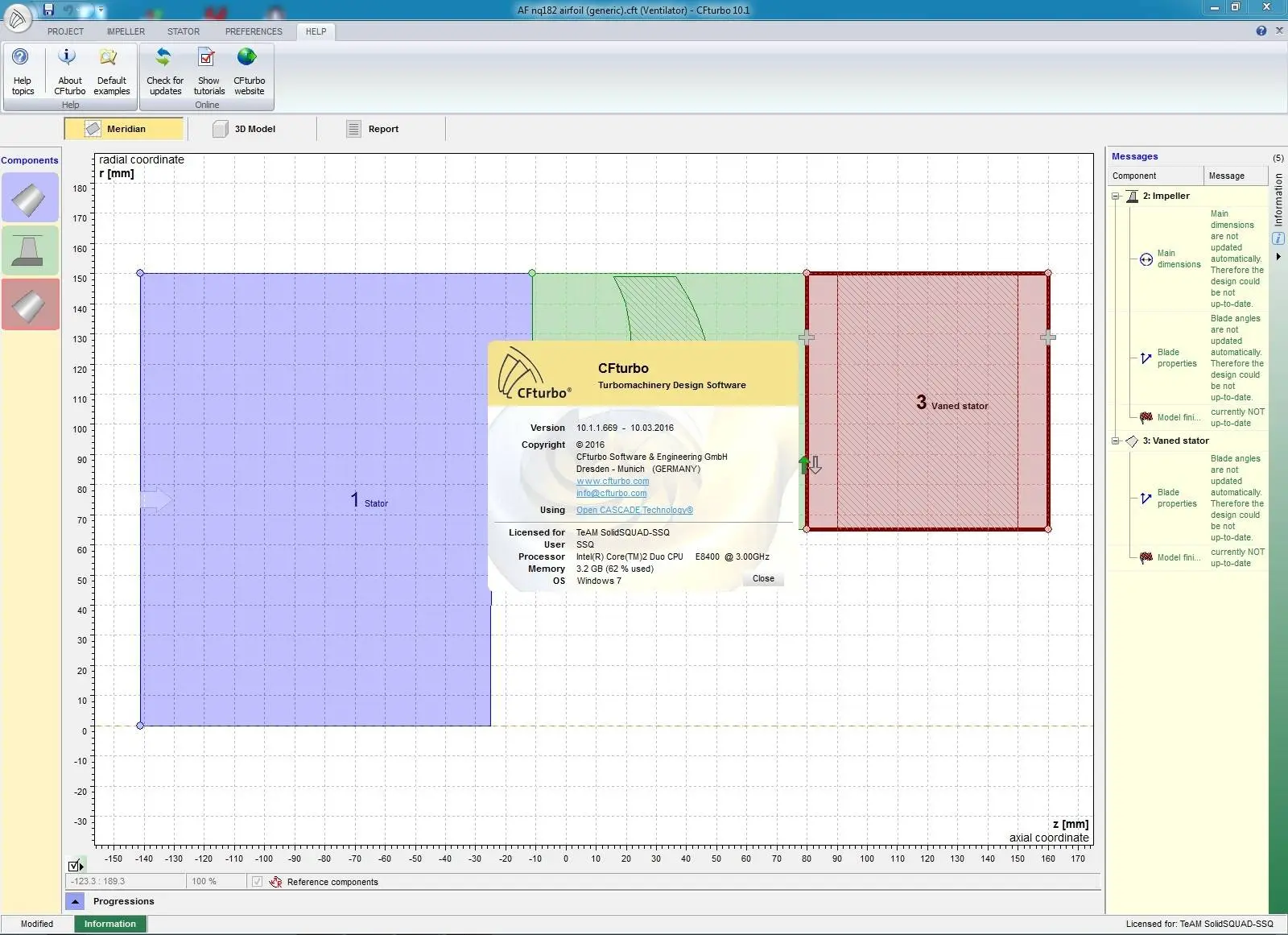Click Impeller Main dimensions icon
This screenshot has height=935, width=1288.
[1146, 259]
